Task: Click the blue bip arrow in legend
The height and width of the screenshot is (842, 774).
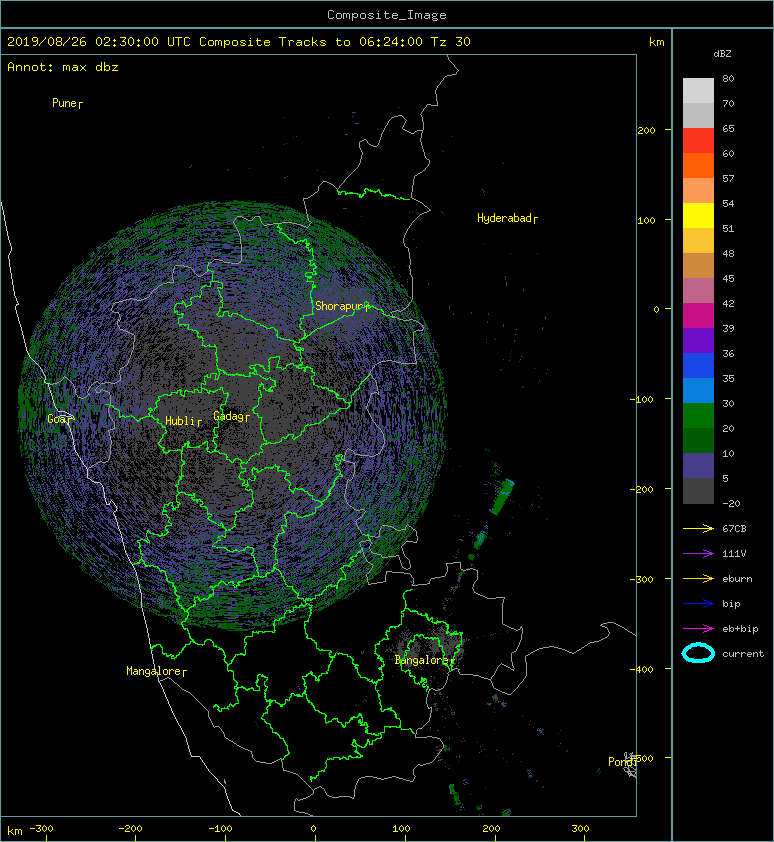Action: pos(698,604)
